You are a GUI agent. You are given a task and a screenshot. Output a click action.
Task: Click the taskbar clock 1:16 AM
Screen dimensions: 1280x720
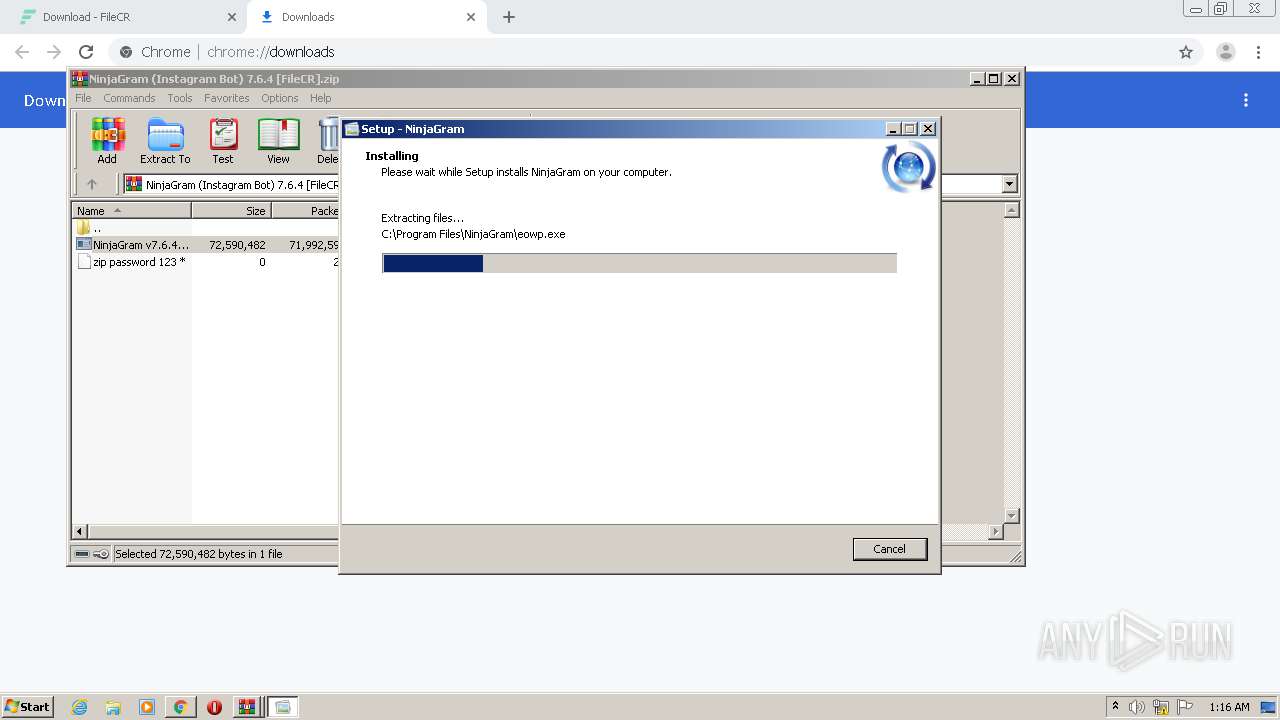click(x=1229, y=707)
